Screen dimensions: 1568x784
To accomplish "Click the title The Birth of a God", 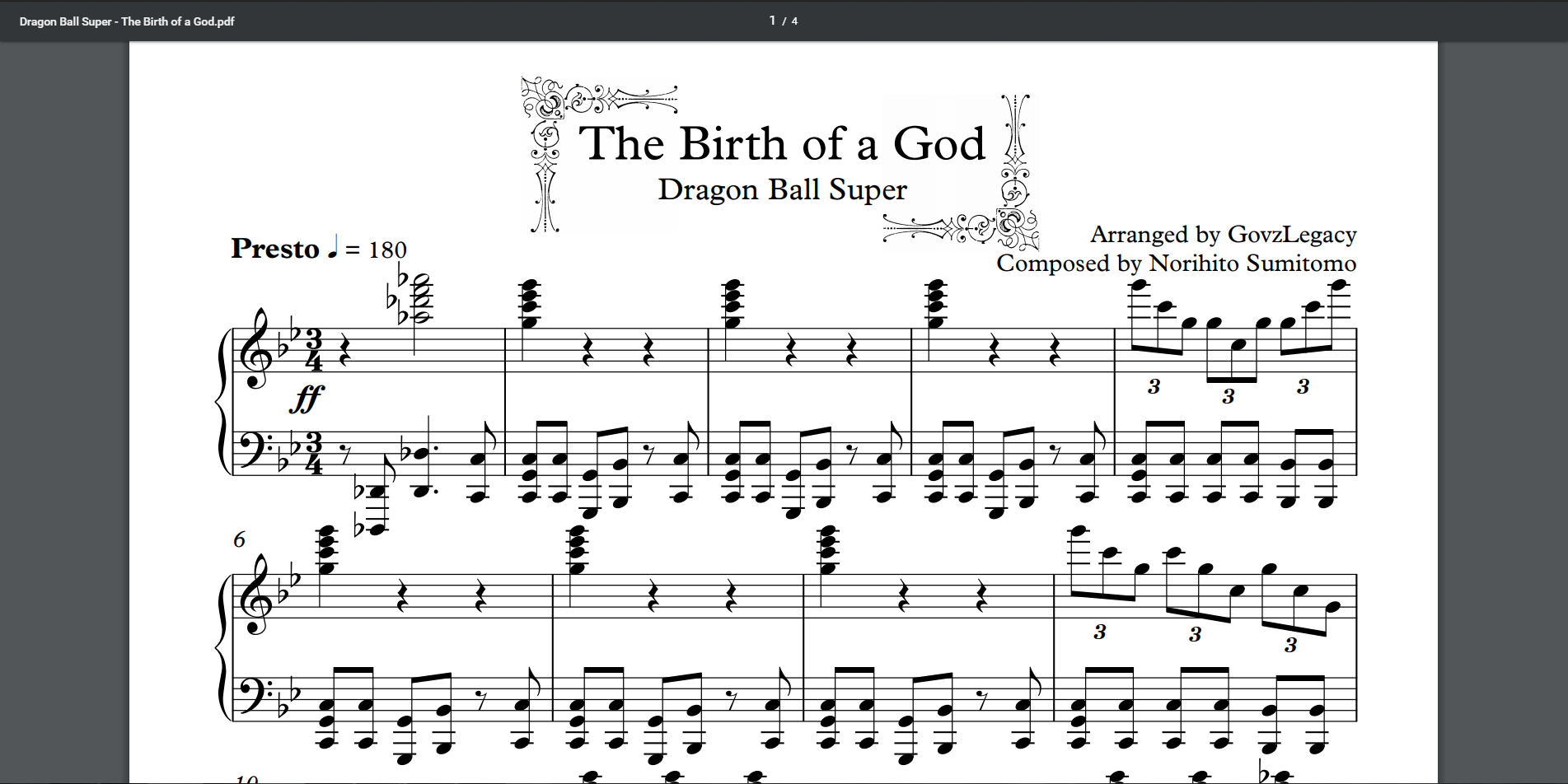I will [x=782, y=144].
